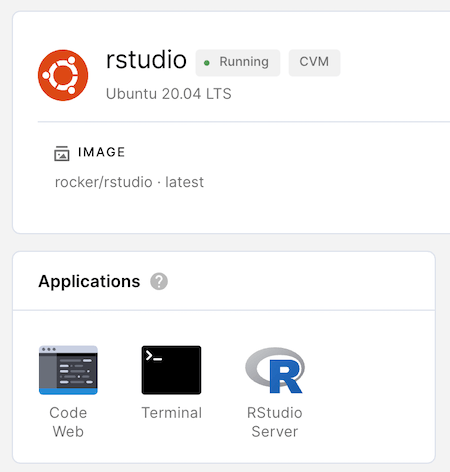Screen dimensions: 450x472
Task: Click the Applications help question mark icon
Action: [x=159, y=282]
